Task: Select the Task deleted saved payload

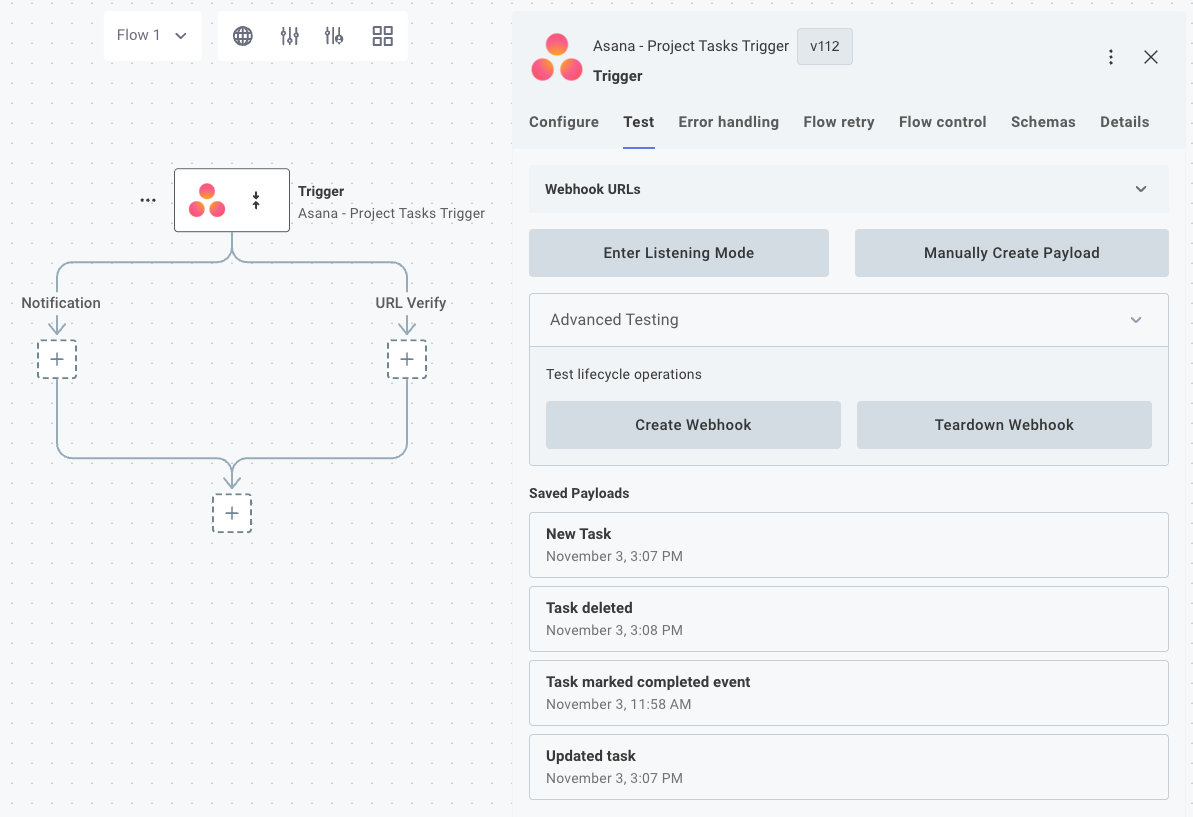Action: coord(848,618)
